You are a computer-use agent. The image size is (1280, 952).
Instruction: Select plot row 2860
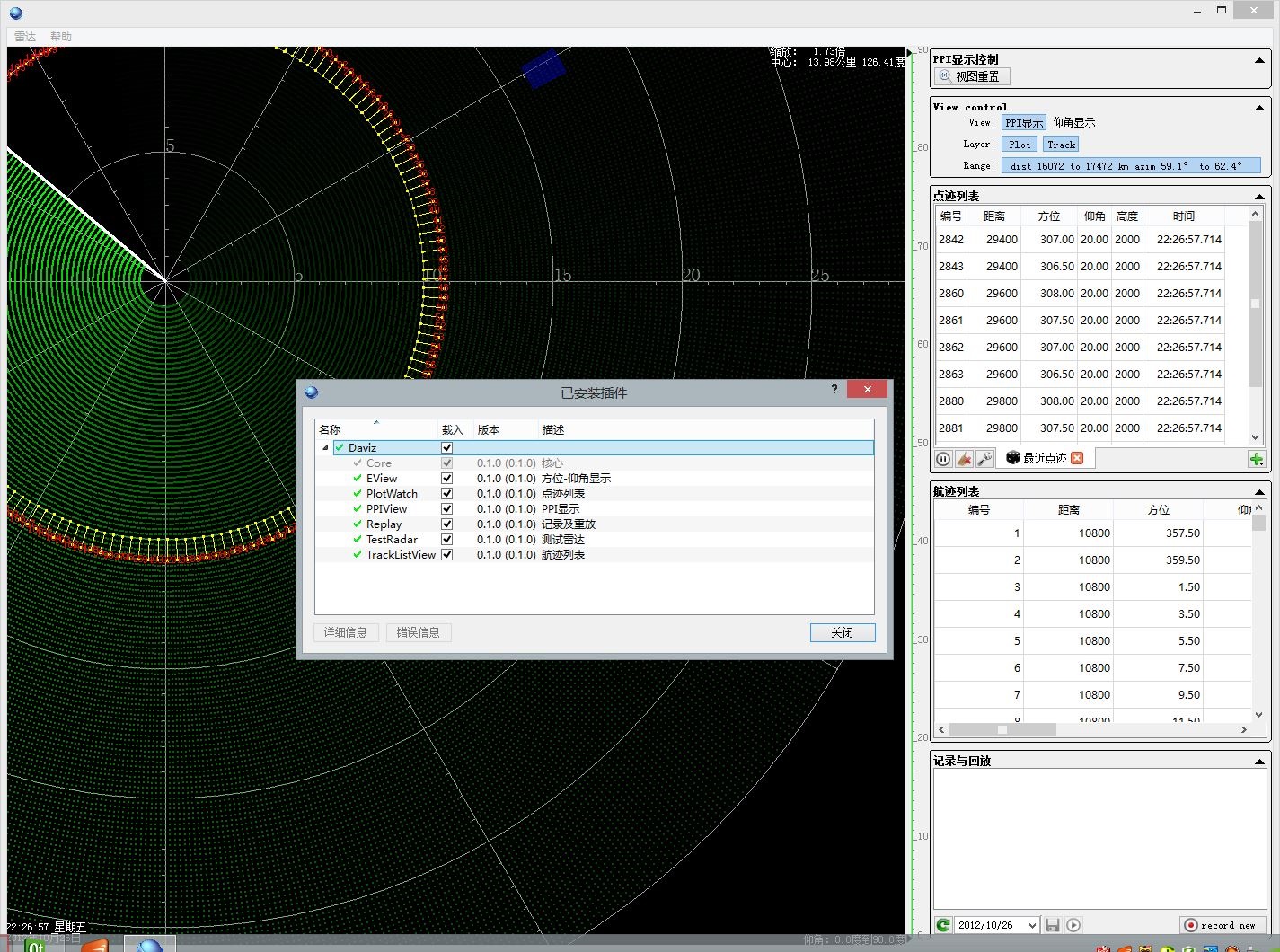[x=1080, y=294]
